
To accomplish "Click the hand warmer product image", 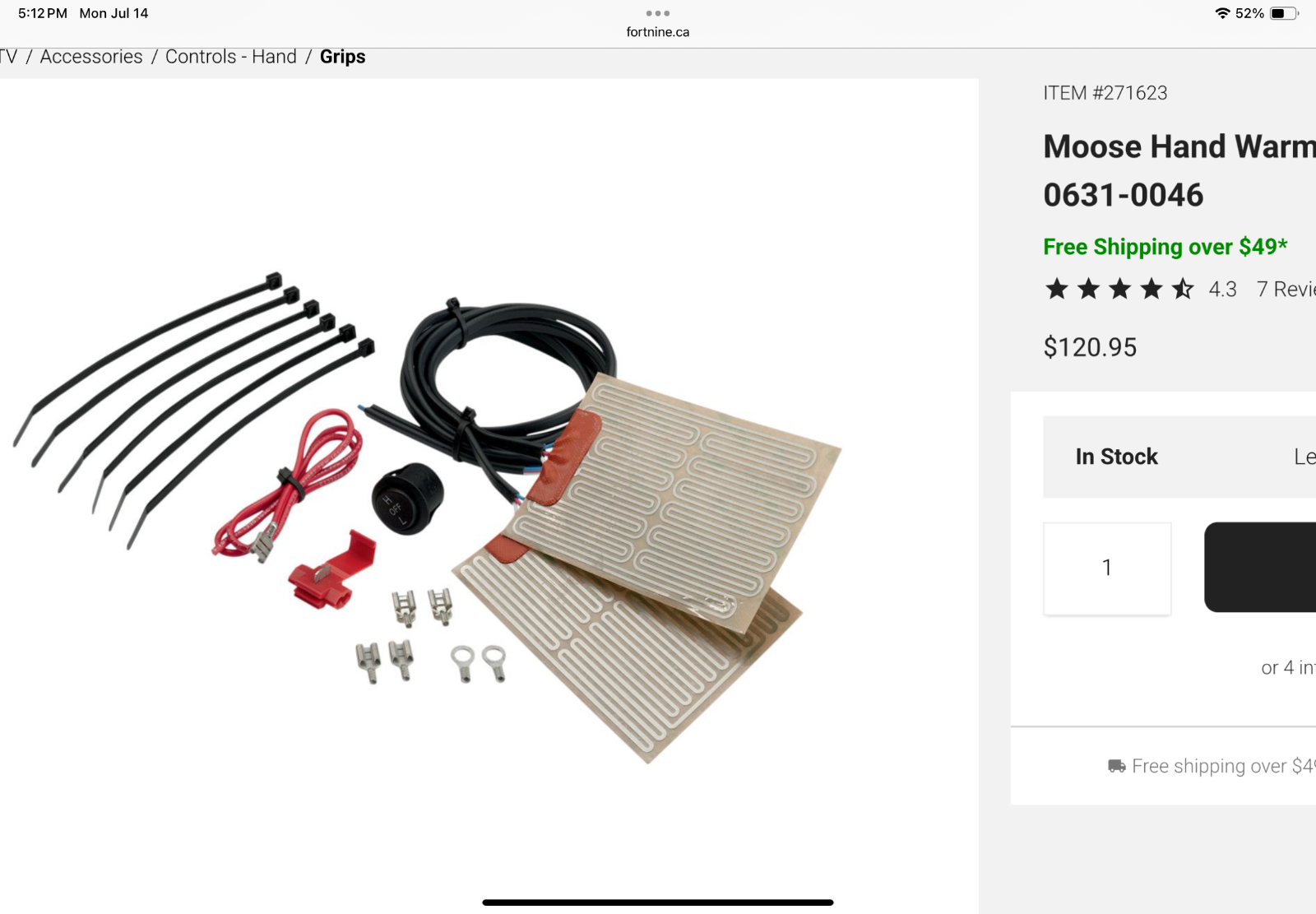I will point(428,518).
